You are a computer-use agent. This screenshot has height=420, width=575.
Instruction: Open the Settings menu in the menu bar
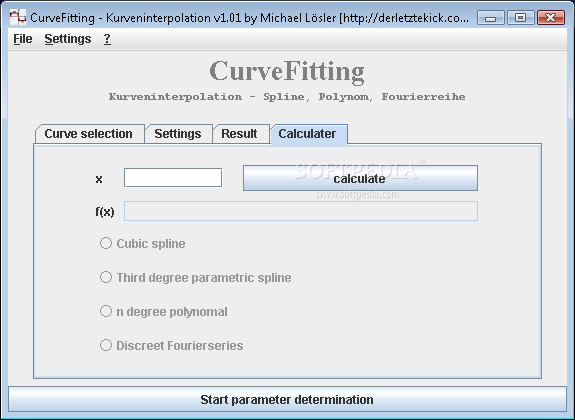click(x=68, y=39)
